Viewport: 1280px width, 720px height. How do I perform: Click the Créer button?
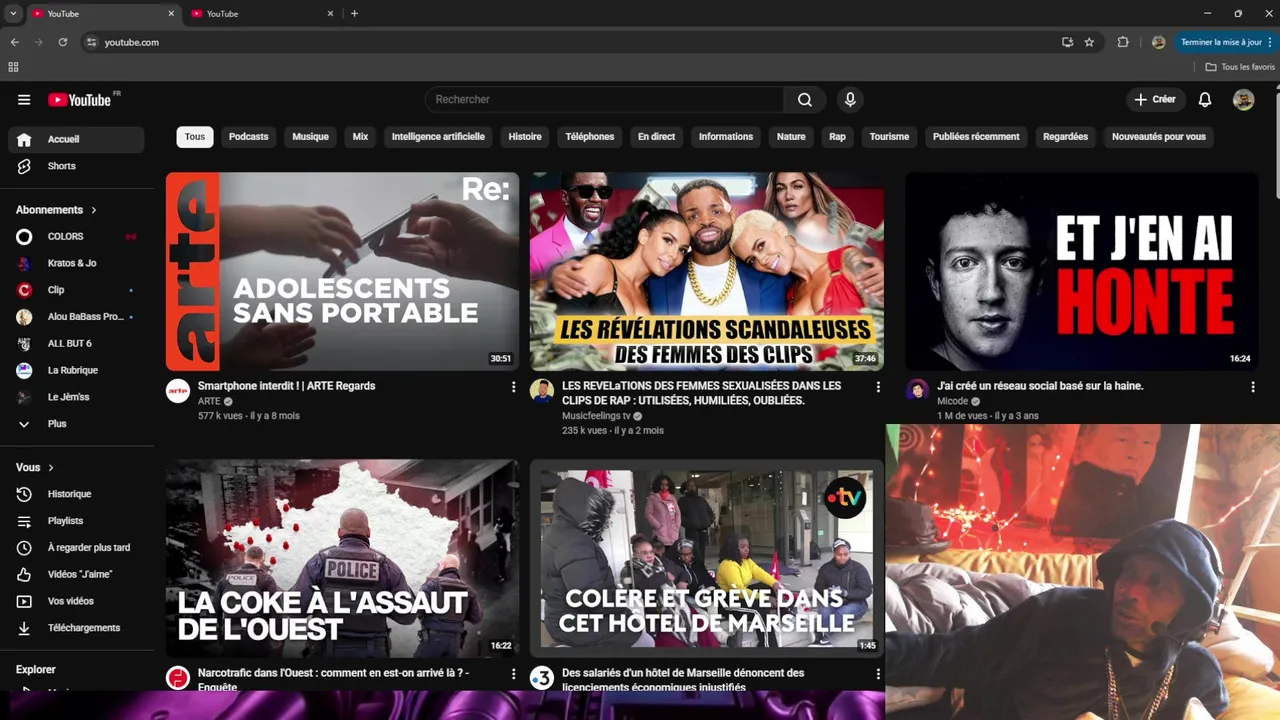click(x=1155, y=100)
